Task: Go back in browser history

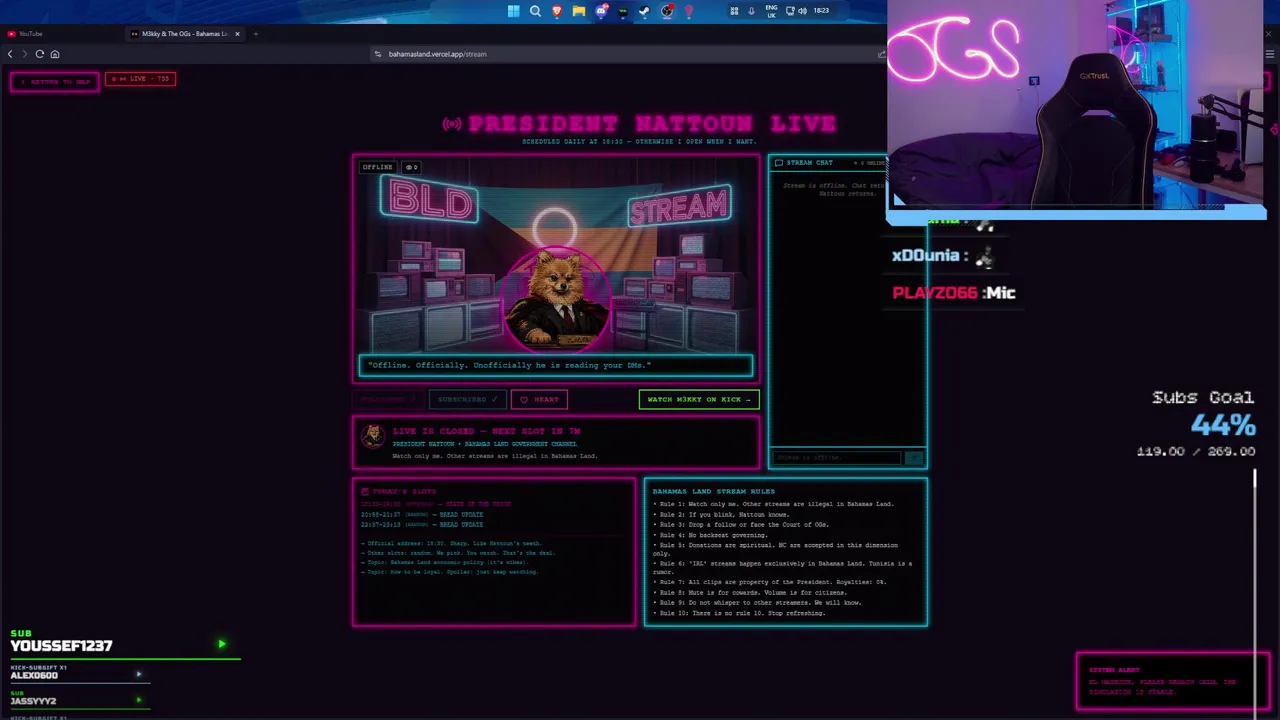Action: click(10, 54)
